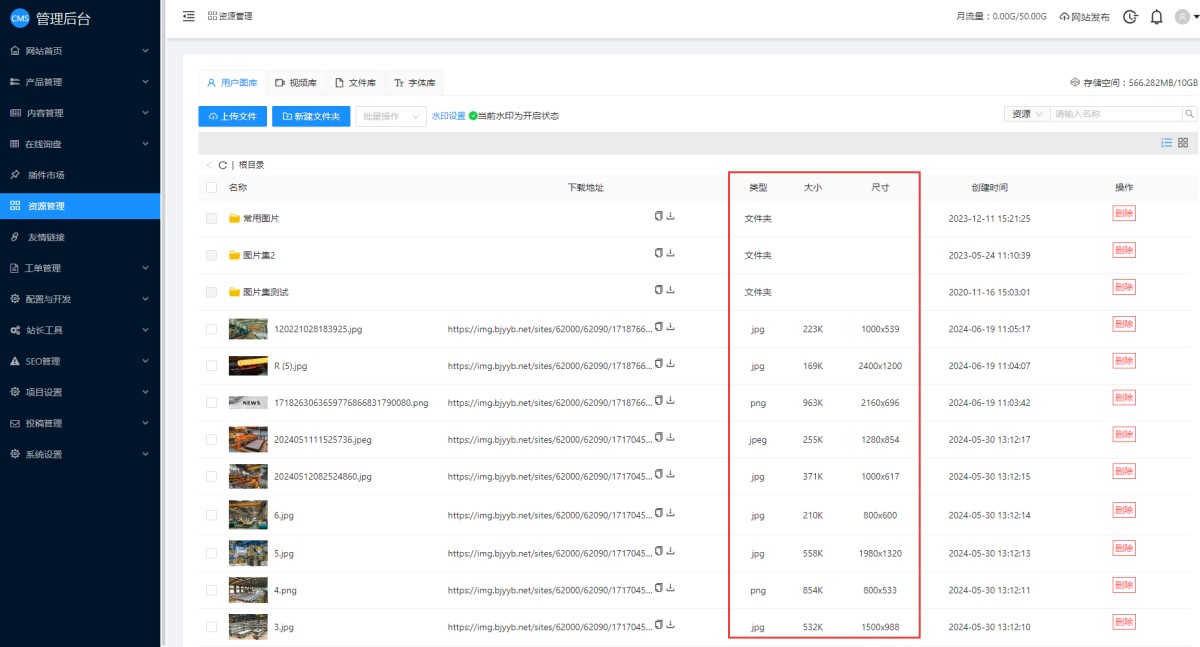
Task: Copy download link for 常用图片 folder
Action: pos(658,216)
